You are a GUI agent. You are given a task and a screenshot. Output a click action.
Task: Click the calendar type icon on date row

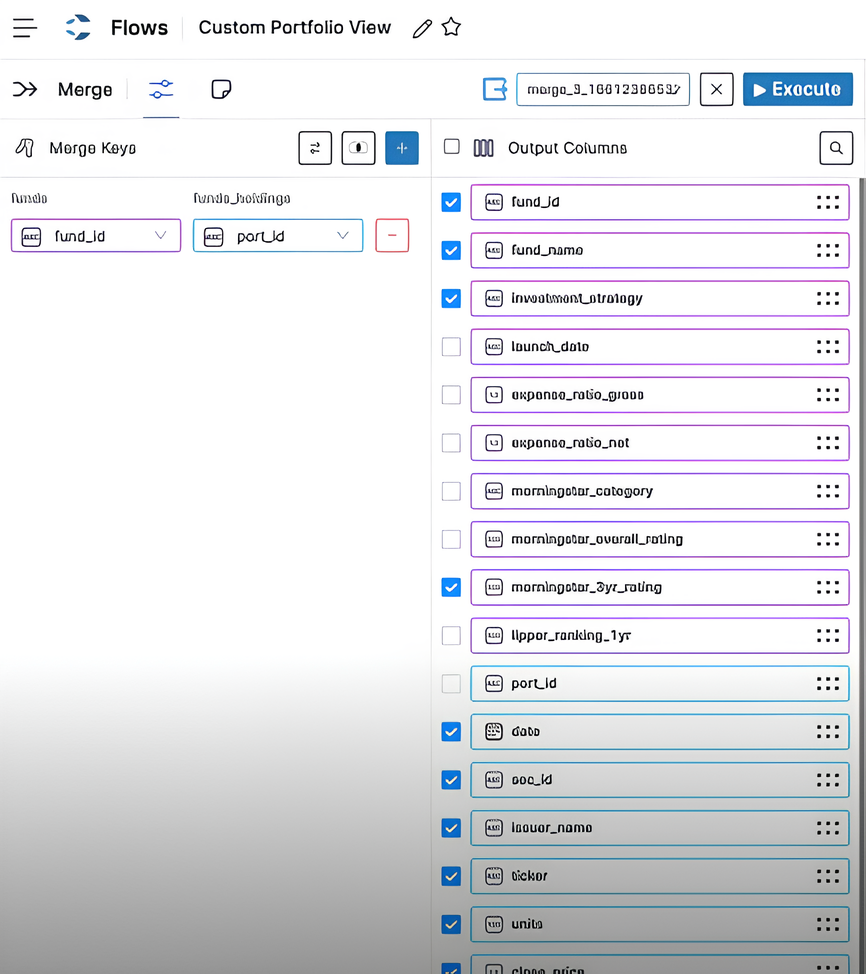[494, 732]
